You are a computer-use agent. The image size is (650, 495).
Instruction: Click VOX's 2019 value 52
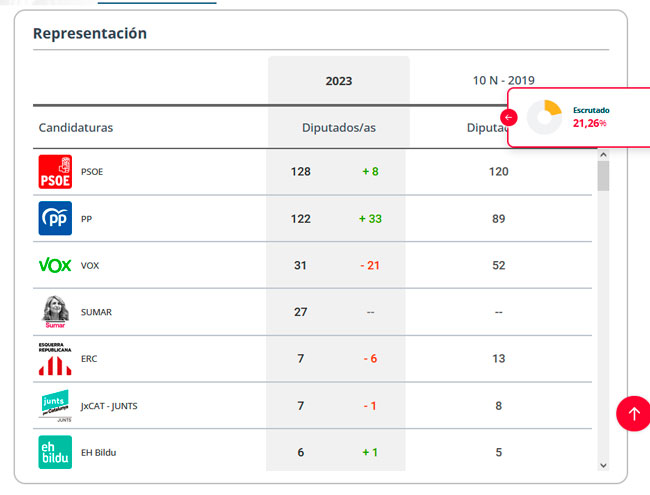click(x=499, y=265)
